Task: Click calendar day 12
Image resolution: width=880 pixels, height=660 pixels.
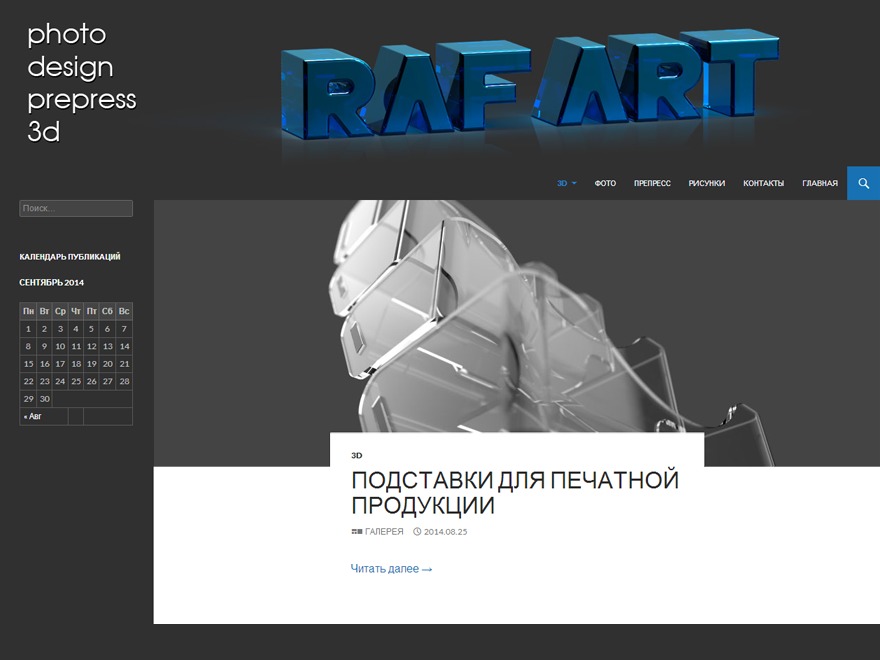Action: 91,346
